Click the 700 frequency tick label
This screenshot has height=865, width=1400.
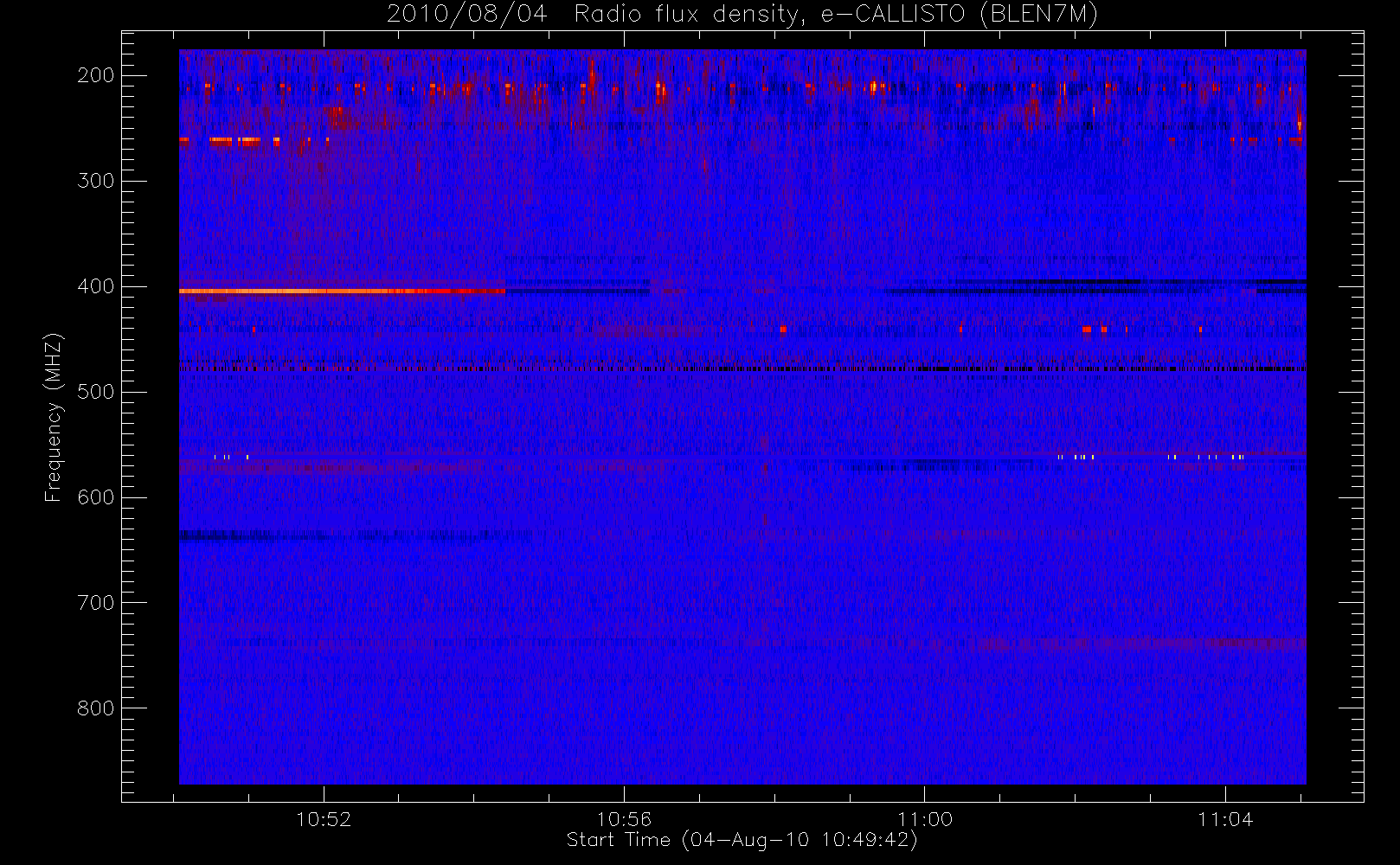pyautogui.click(x=96, y=603)
